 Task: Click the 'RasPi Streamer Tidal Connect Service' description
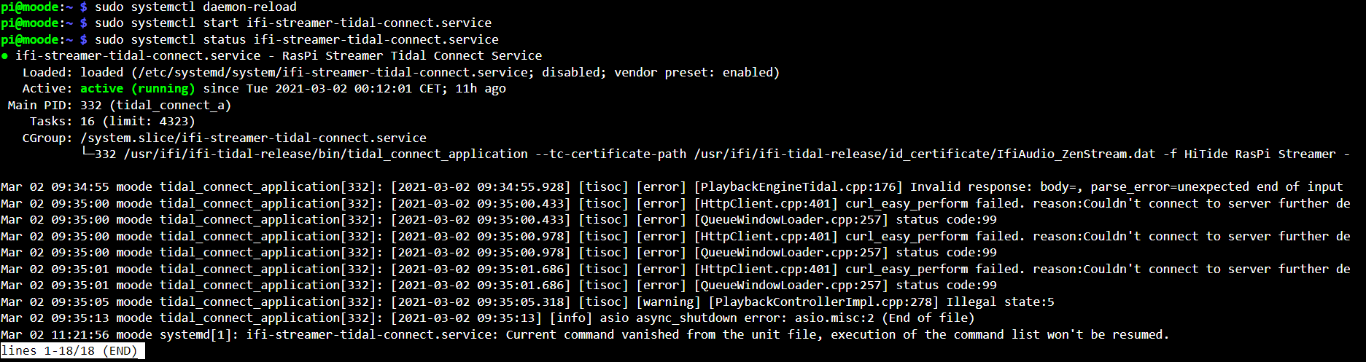point(411,56)
